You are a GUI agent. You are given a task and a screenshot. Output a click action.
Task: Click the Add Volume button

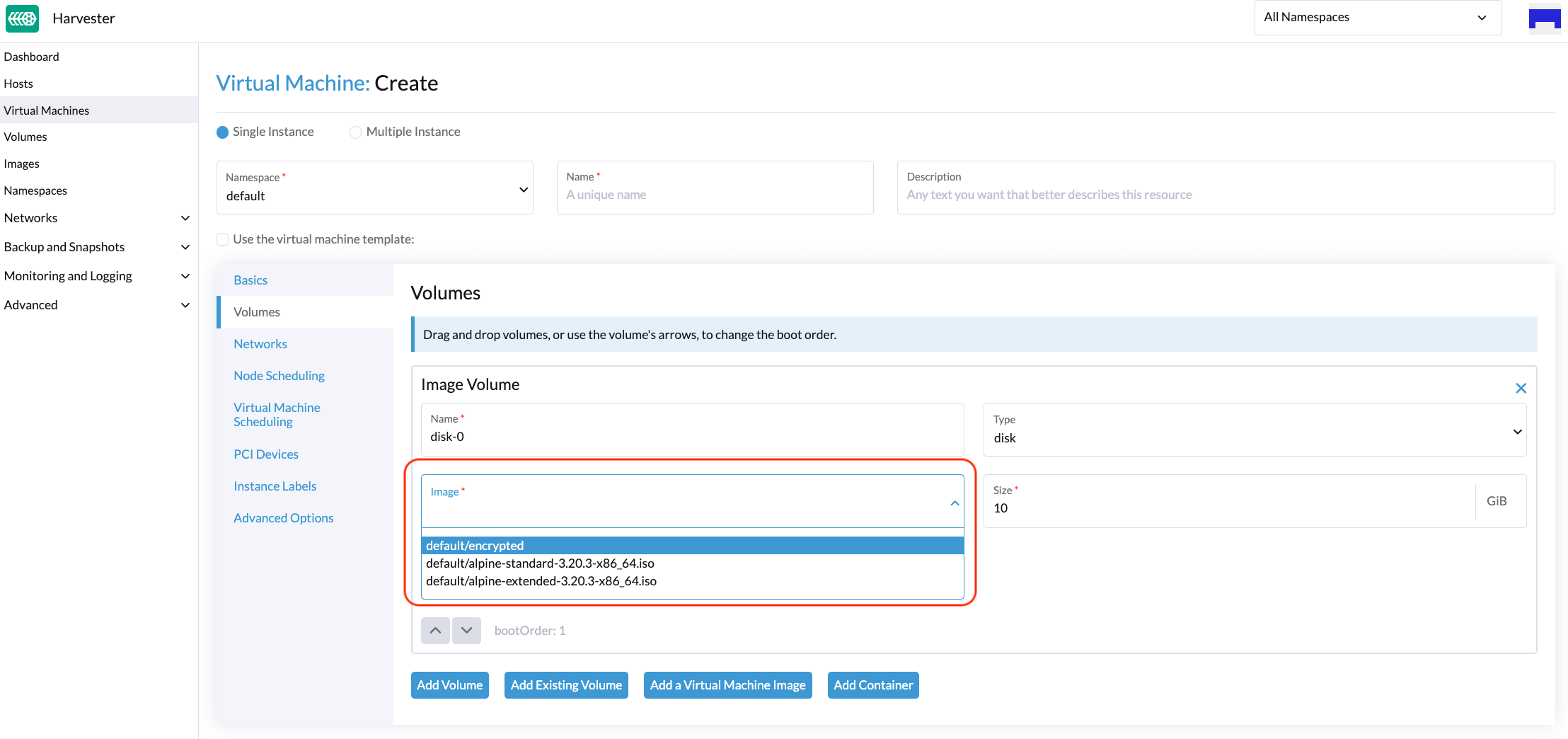point(449,685)
